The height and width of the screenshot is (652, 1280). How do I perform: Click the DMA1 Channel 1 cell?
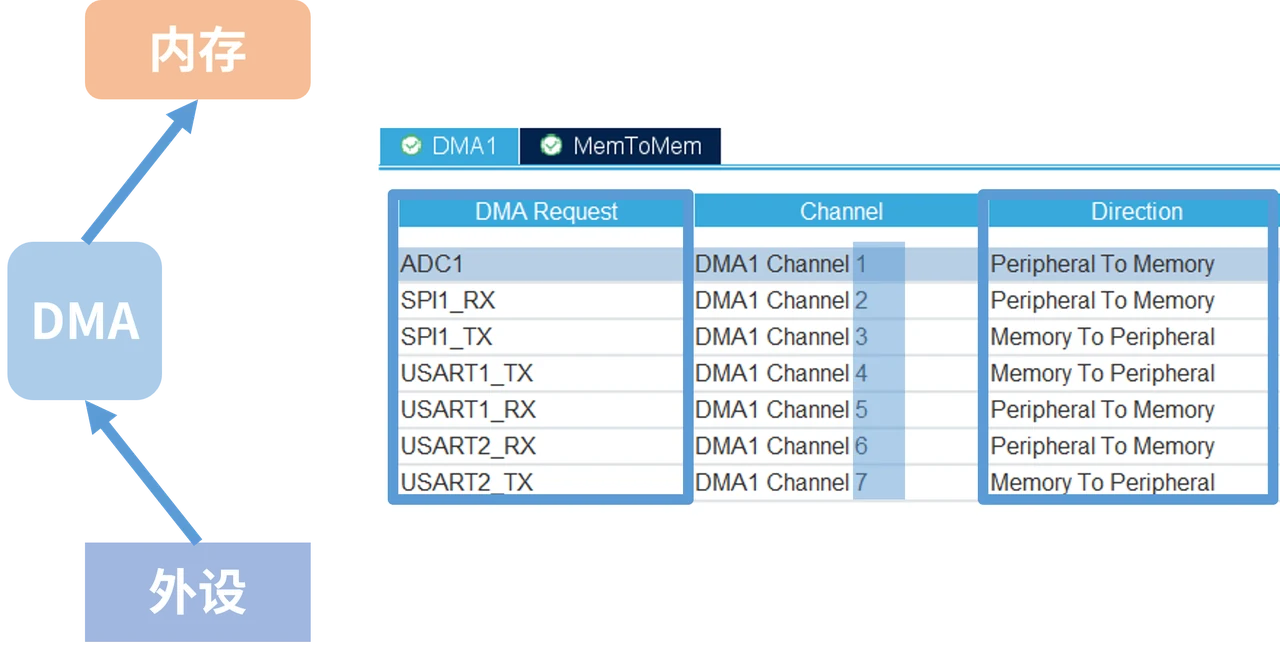[836, 264]
